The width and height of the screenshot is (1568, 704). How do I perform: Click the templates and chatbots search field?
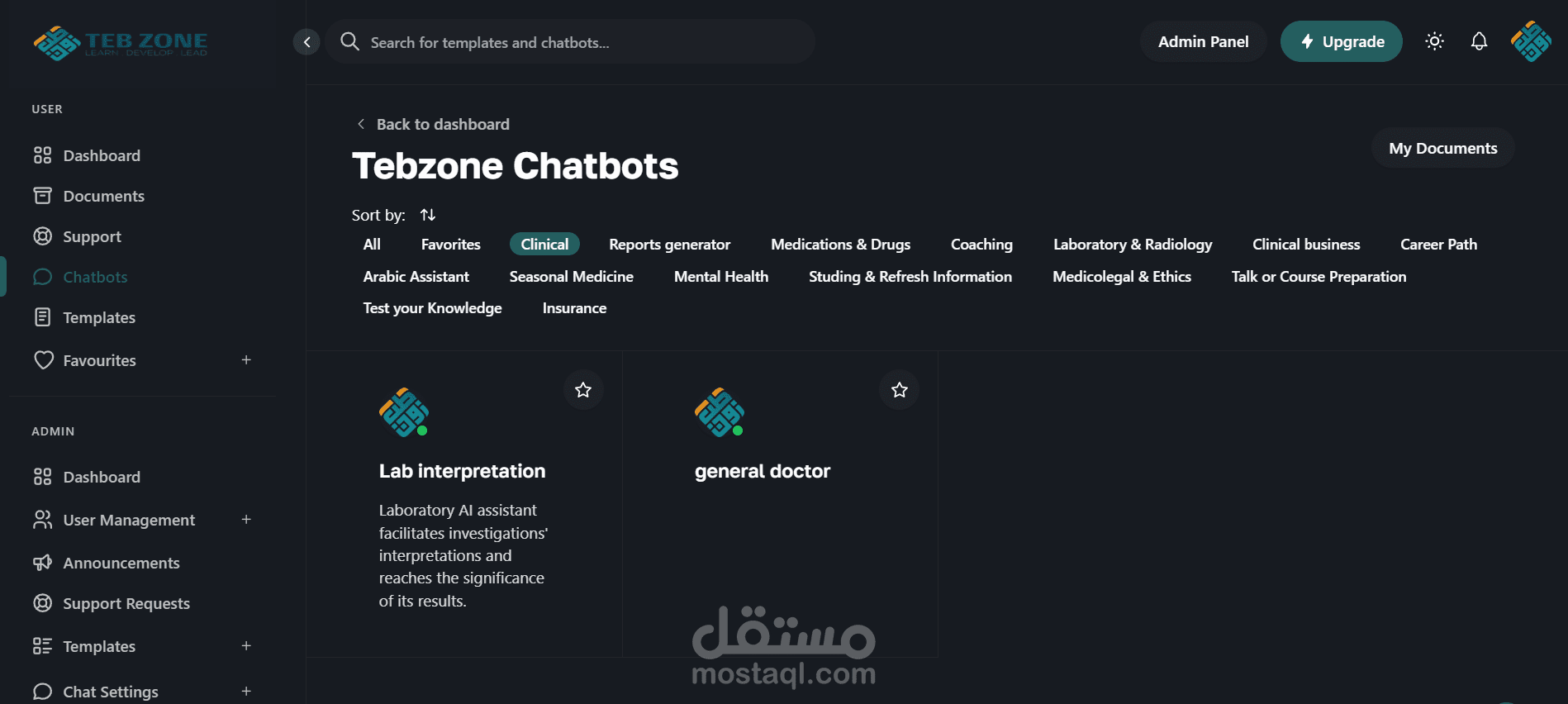point(570,42)
